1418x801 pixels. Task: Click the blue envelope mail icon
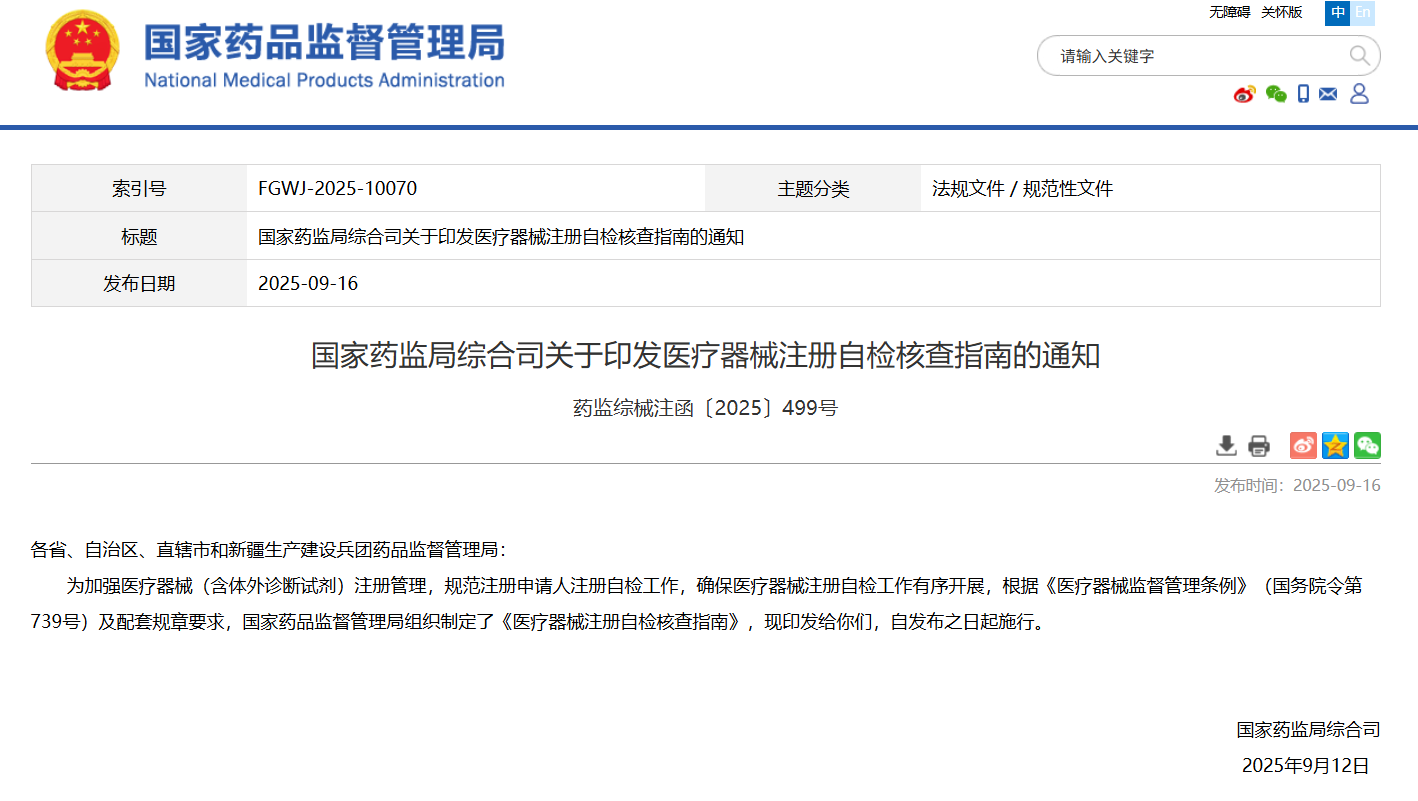1328,94
